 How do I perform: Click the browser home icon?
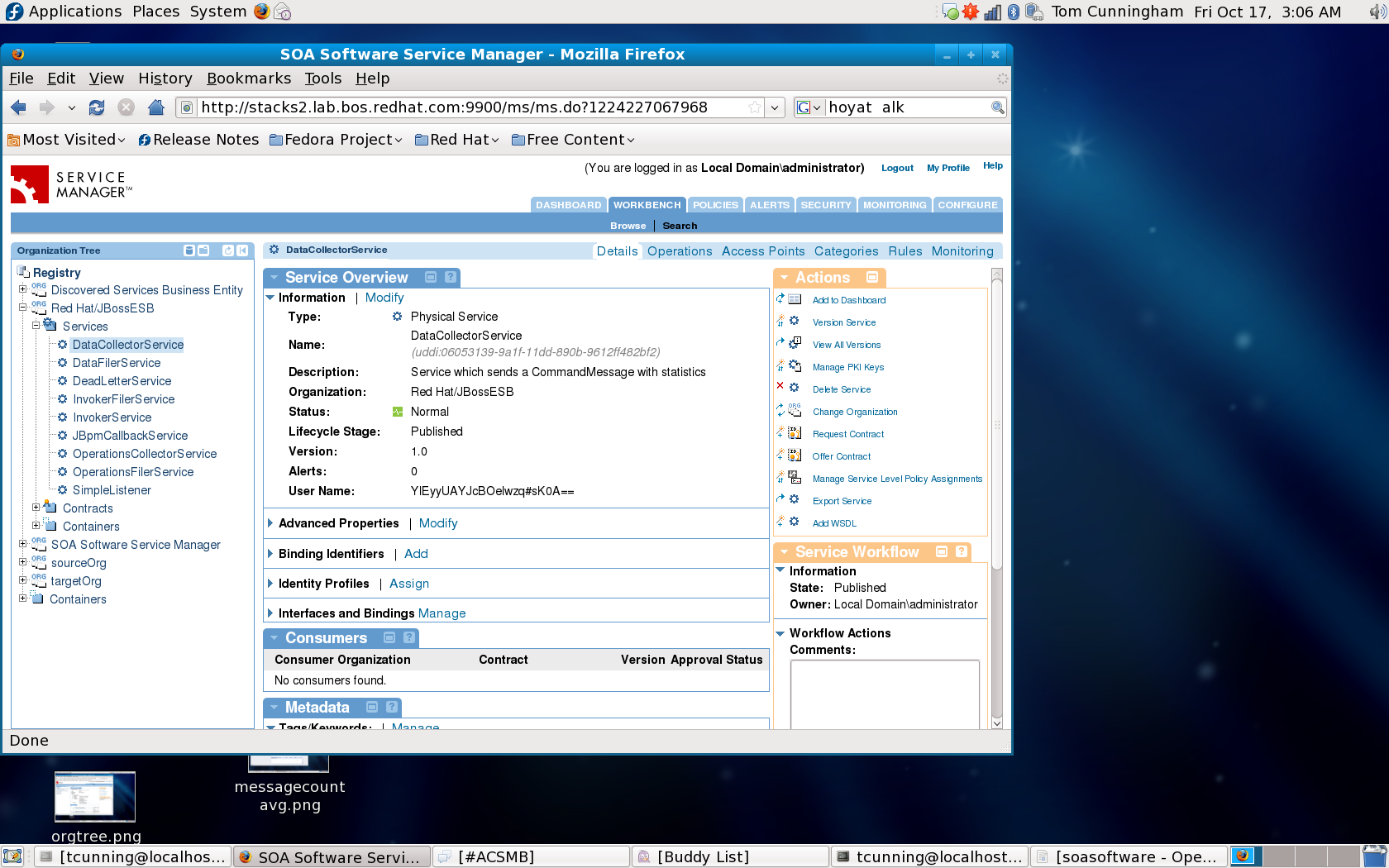(x=155, y=107)
